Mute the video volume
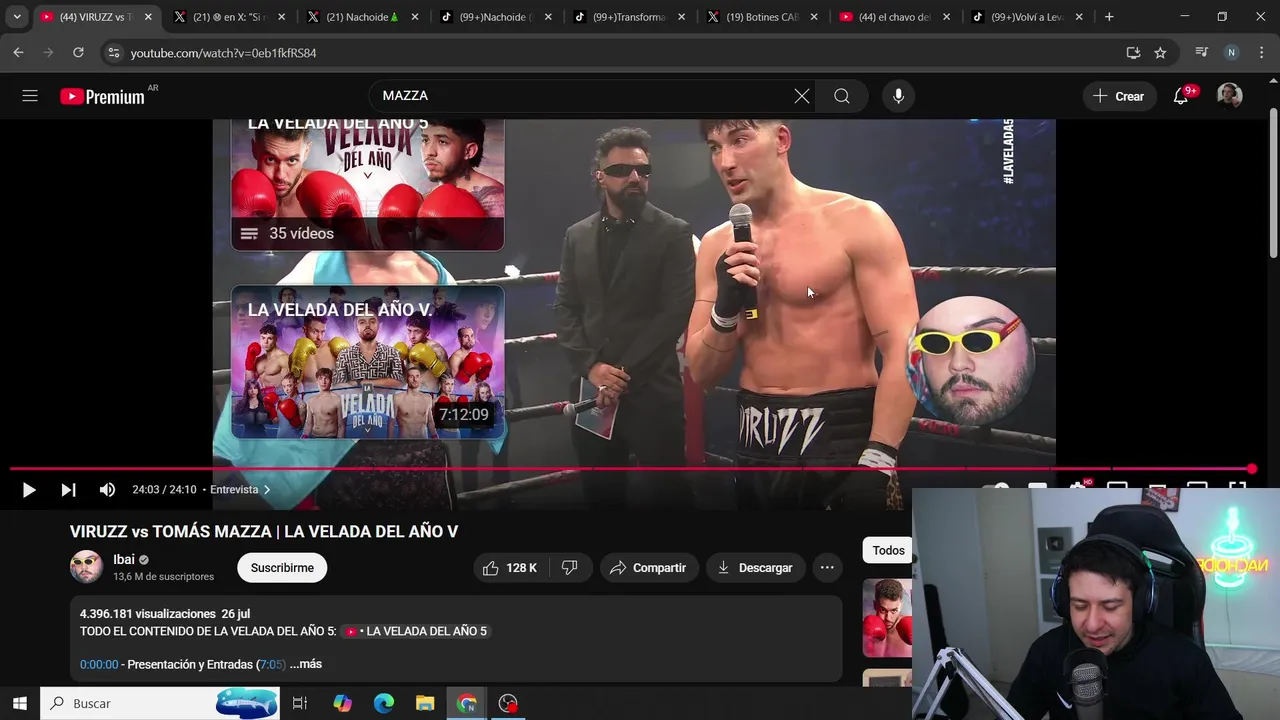Screen dimensions: 1280x720 tap(107, 490)
